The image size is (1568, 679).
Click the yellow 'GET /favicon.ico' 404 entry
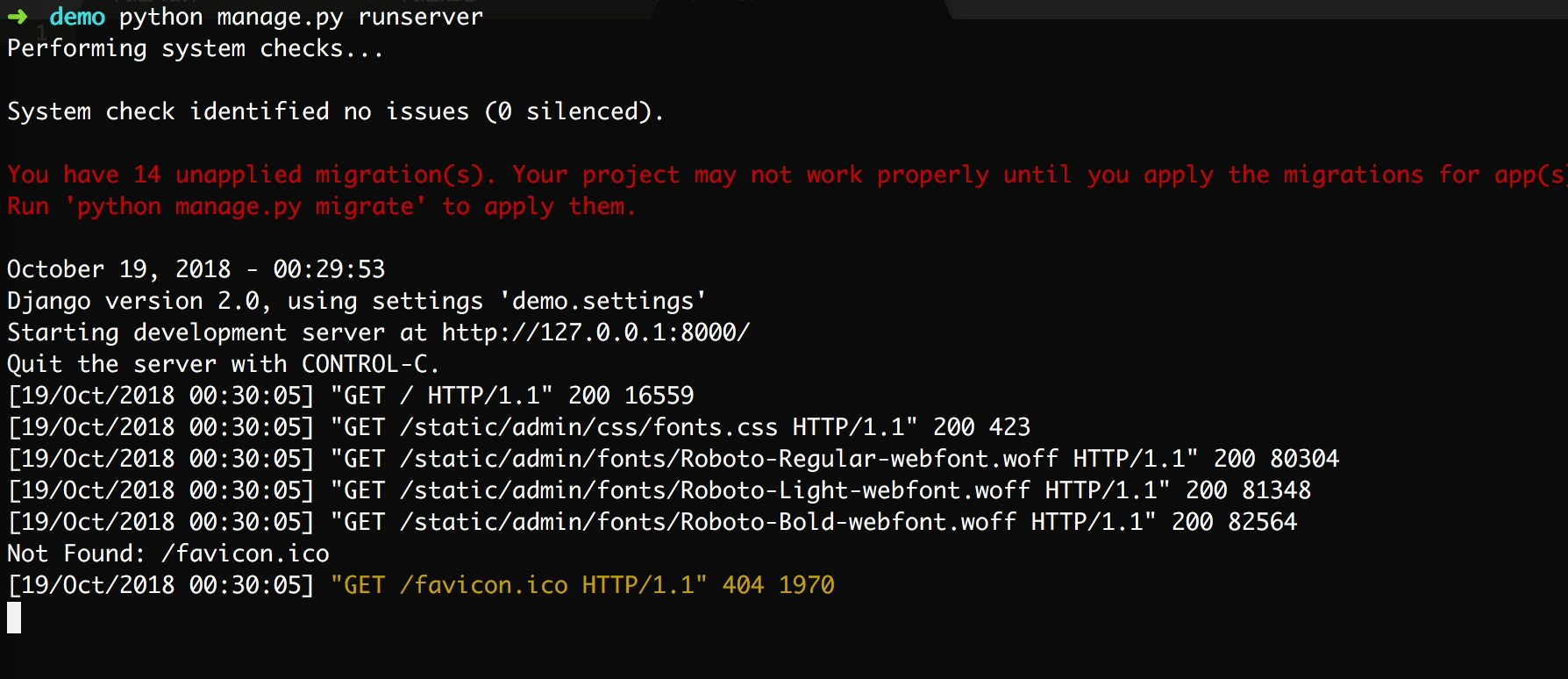click(582, 585)
